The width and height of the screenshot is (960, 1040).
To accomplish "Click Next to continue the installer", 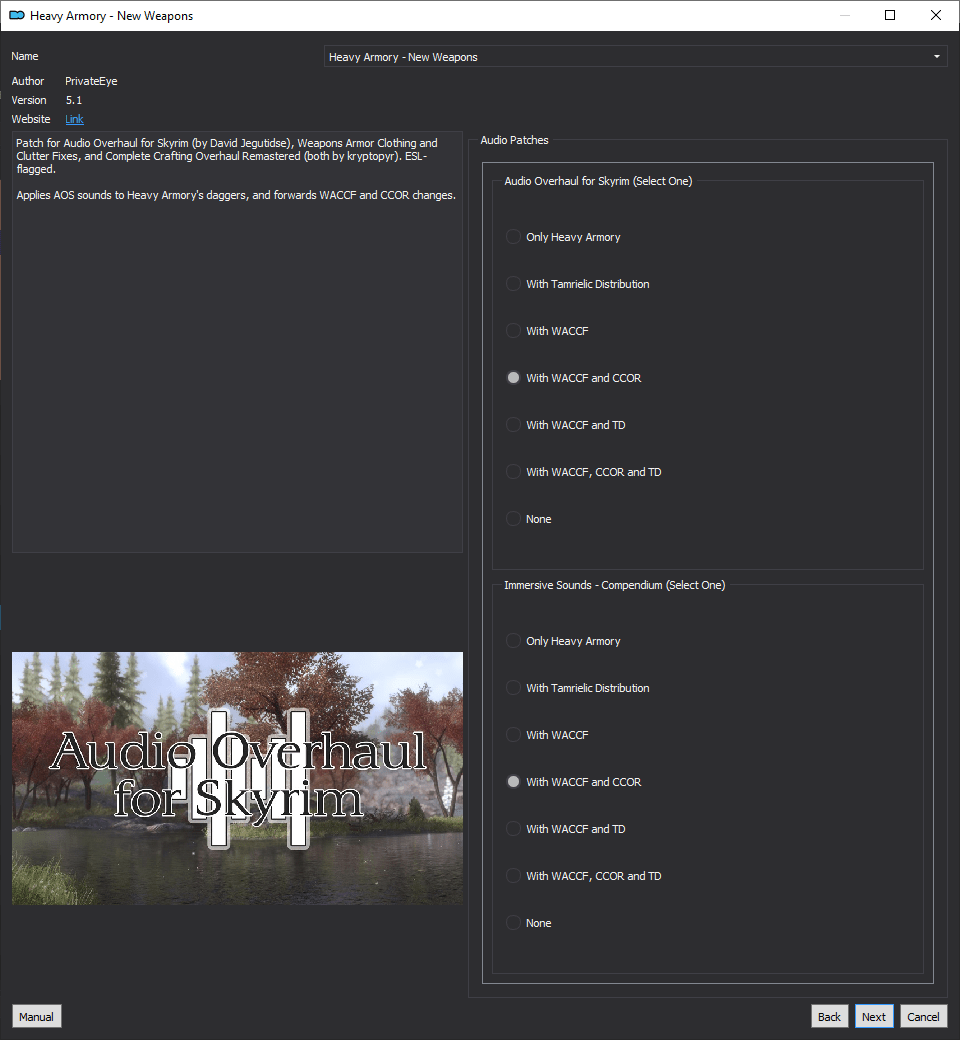I will (874, 1017).
